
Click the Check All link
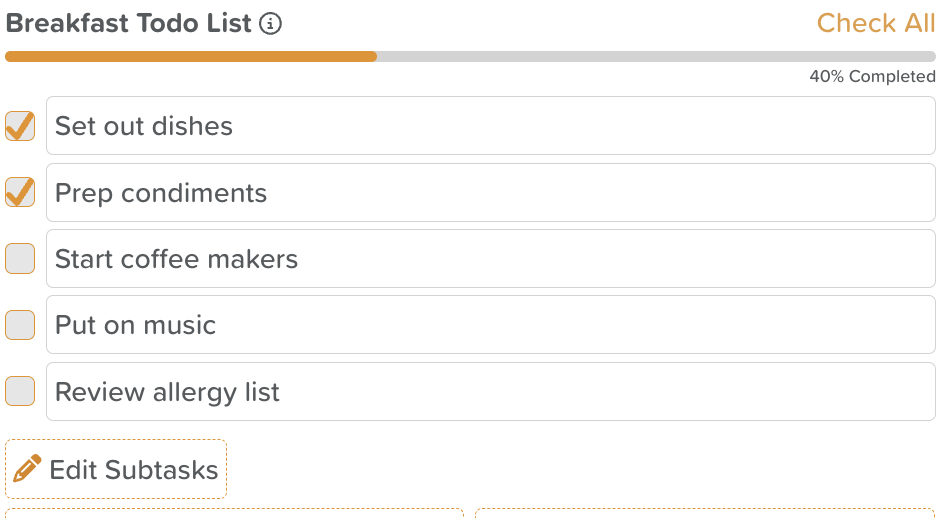click(x=875, y=23)
